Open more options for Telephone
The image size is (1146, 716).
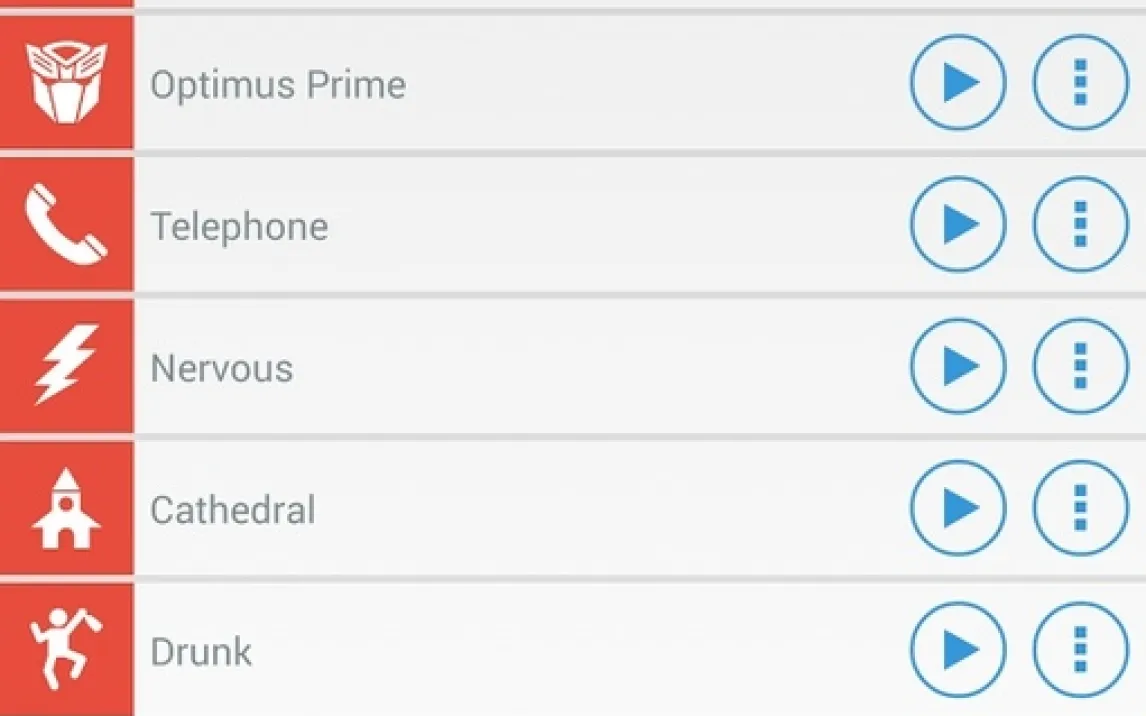pyautogui.click(x=1080, y=226)
